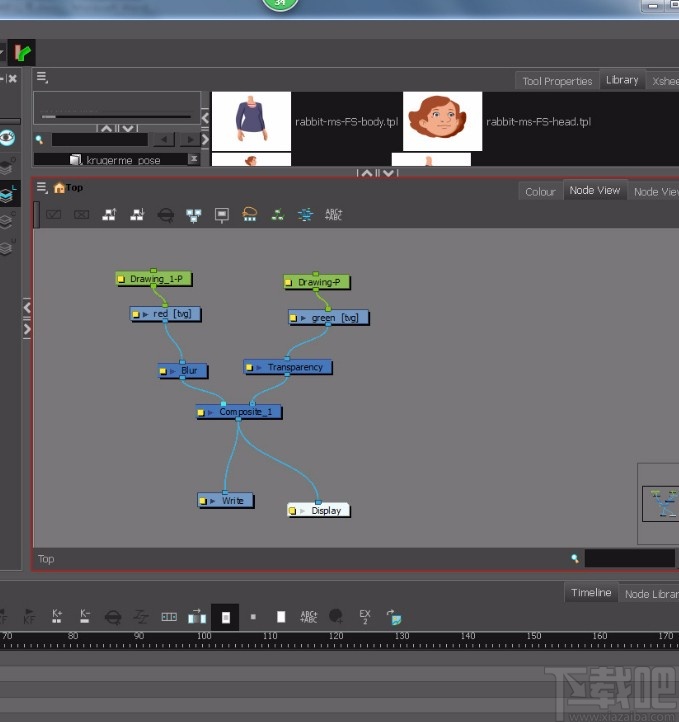Open the Library panel hamburger menu
679x722 pixels.
tap(42, 77)
